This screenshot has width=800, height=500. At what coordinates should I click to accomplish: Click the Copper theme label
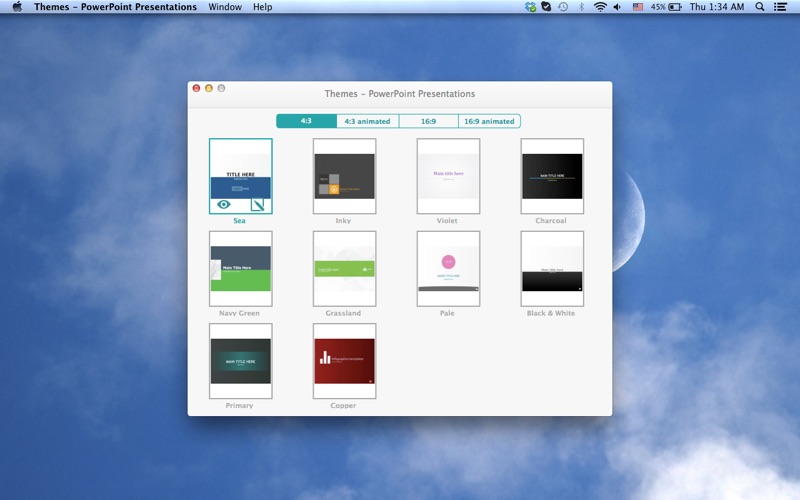point(343,405)
